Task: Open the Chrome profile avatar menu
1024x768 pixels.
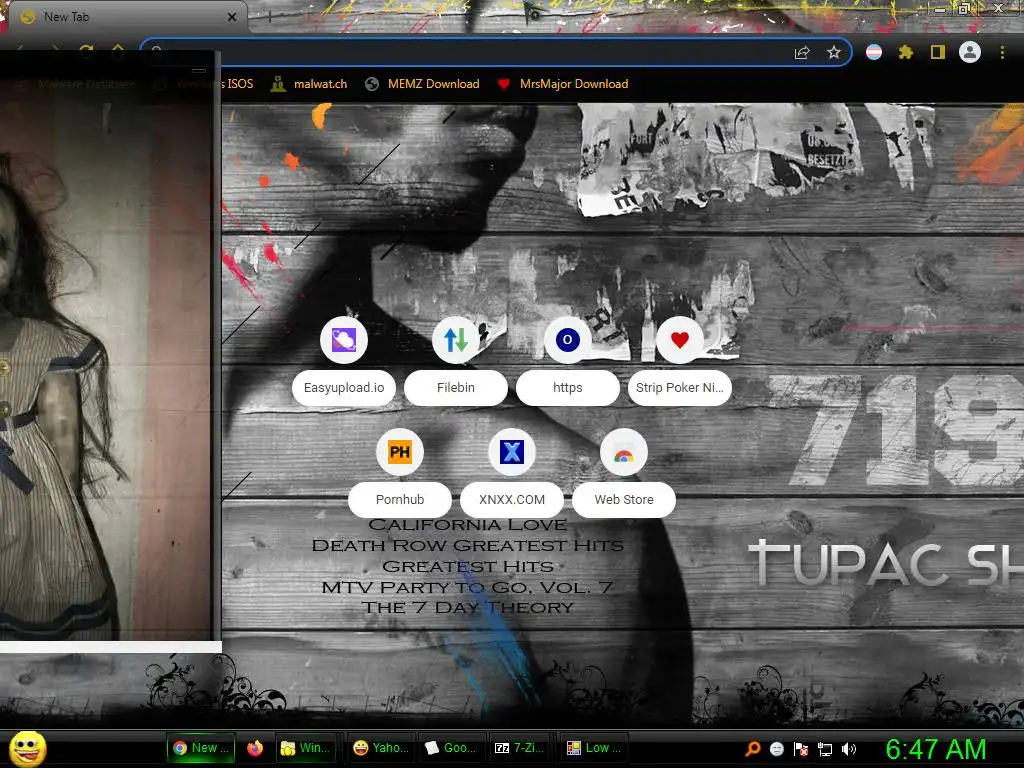Action: [x=970, y=52]
